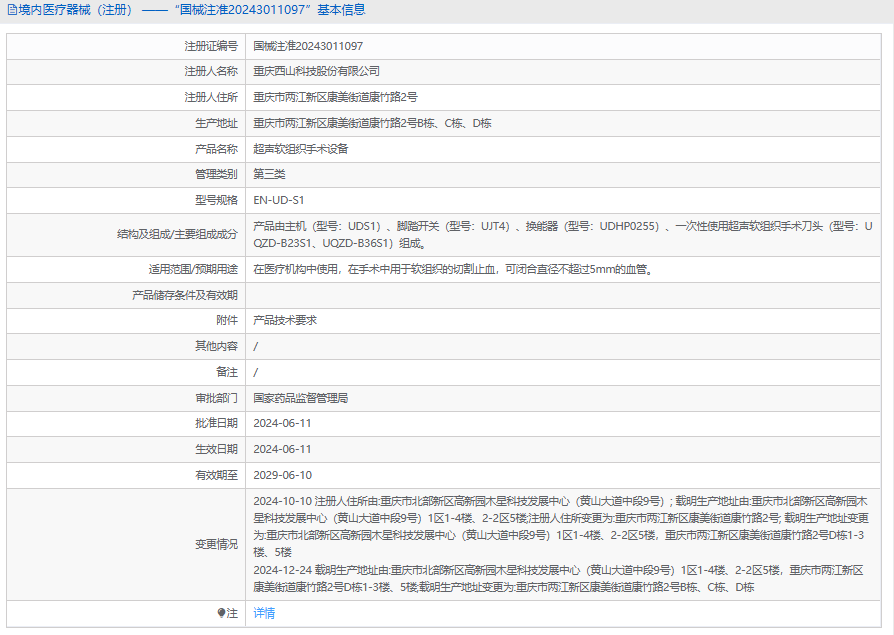Viewport: 894px width, 635px height.
Task: Click the 生产地址 address value
Action: (372, 123)
